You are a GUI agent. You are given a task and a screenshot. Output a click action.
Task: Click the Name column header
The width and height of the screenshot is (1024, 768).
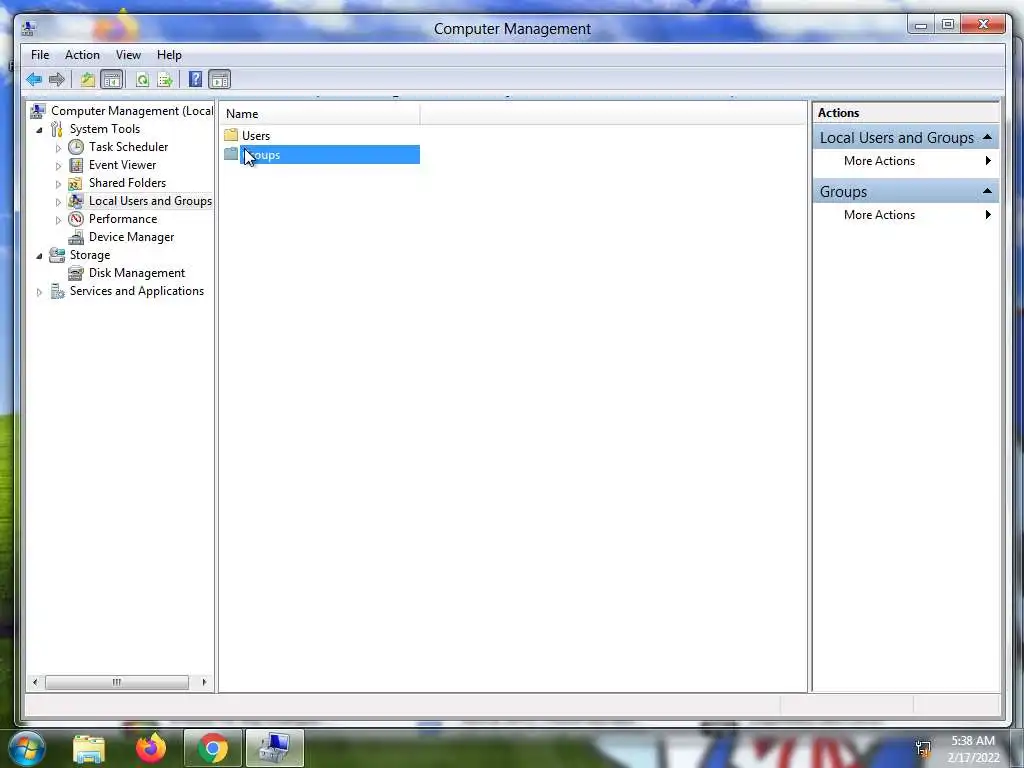(320, 114)
